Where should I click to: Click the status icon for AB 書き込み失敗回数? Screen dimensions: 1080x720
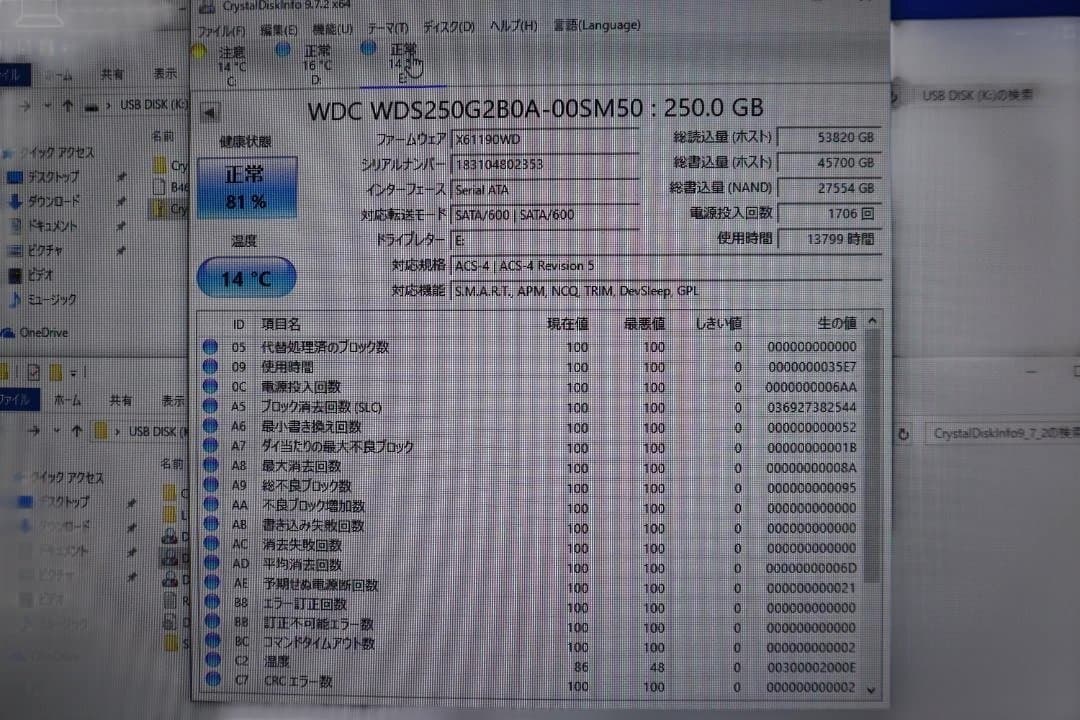click(211, 524)
